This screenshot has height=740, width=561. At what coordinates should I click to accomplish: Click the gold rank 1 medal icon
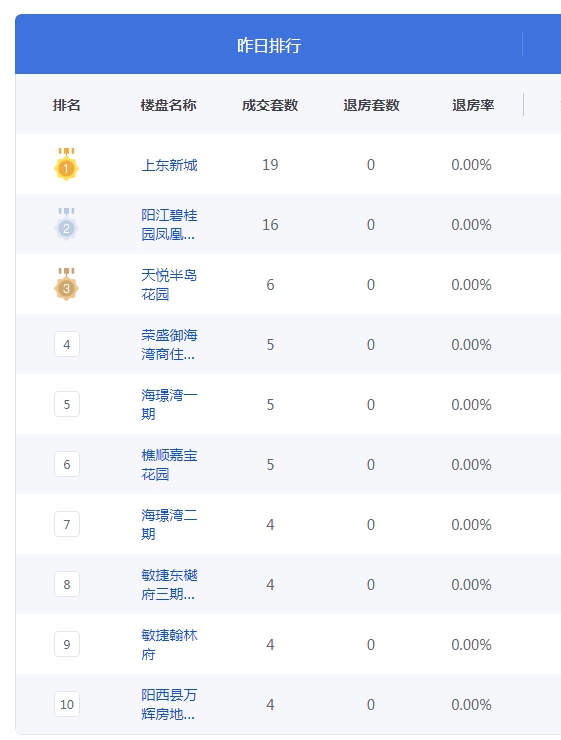67,164
